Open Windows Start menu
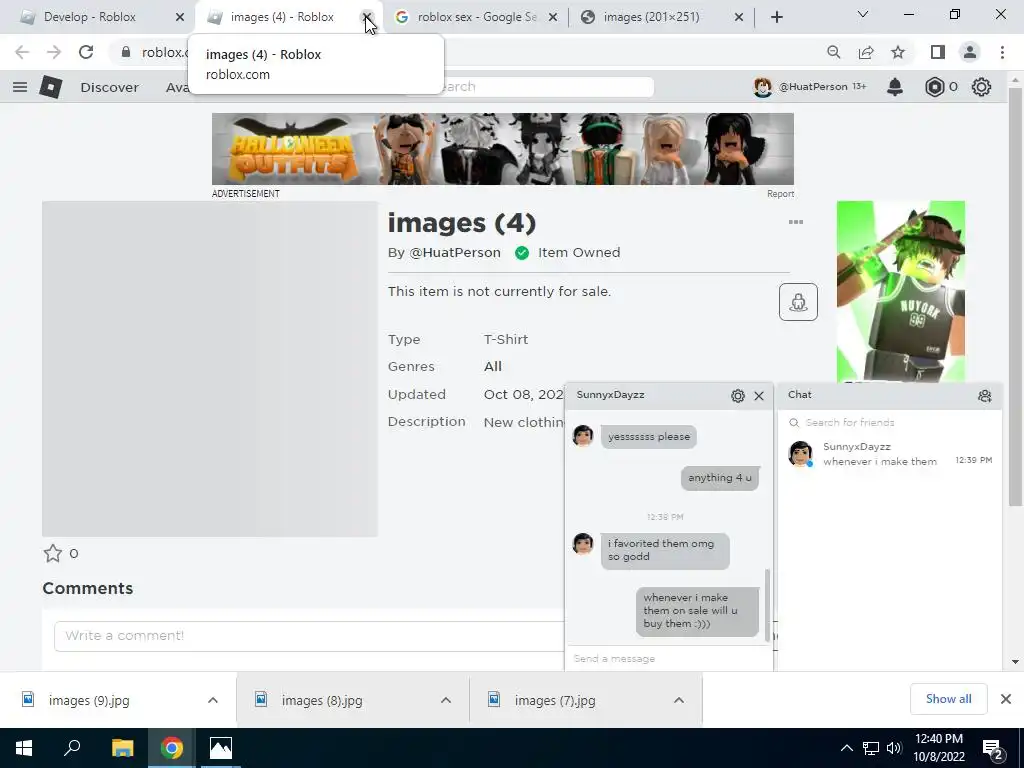This screenshot has height=768, width=1024. [24, 748]
